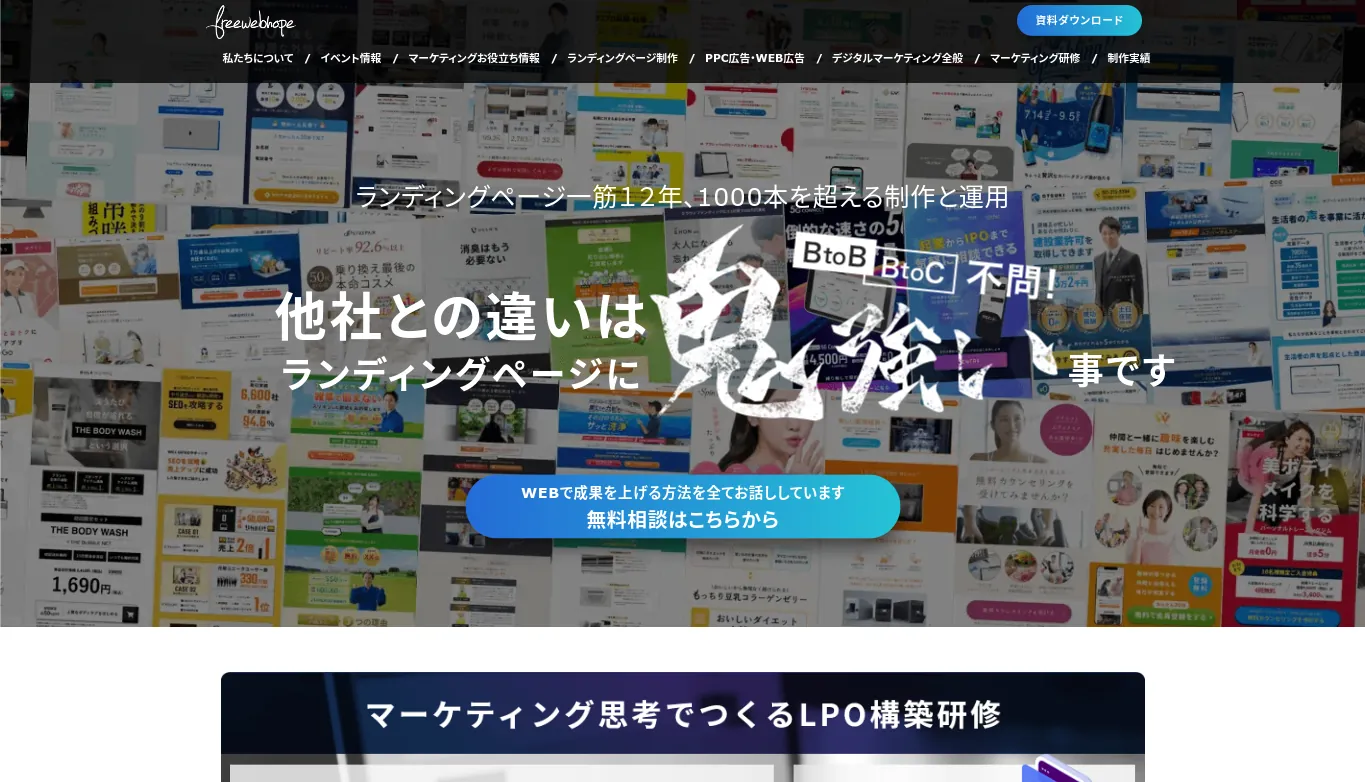Open the LPO構築研修 banner
This screenshot has height=782, width=1365.
(683, 727)
